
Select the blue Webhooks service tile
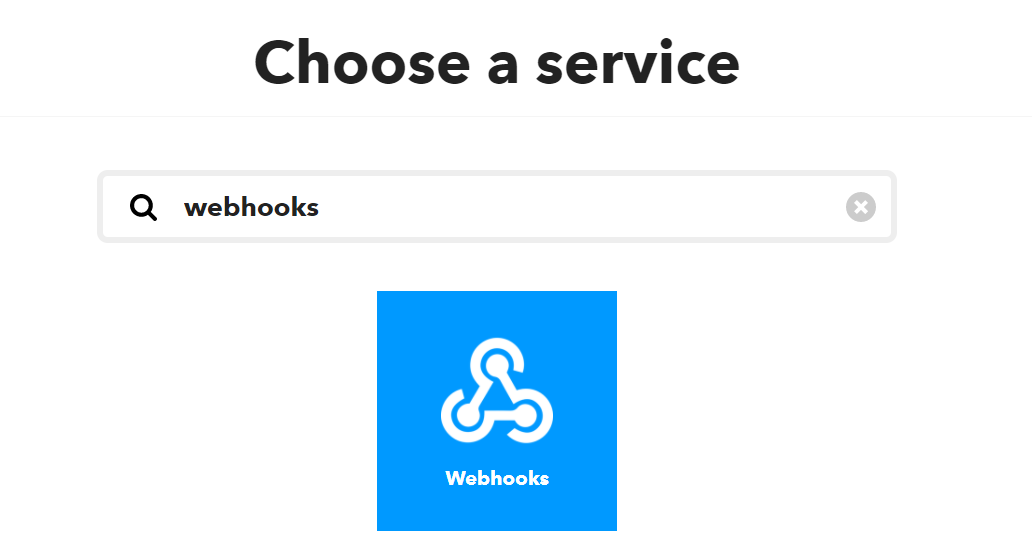tap(497, 411)
